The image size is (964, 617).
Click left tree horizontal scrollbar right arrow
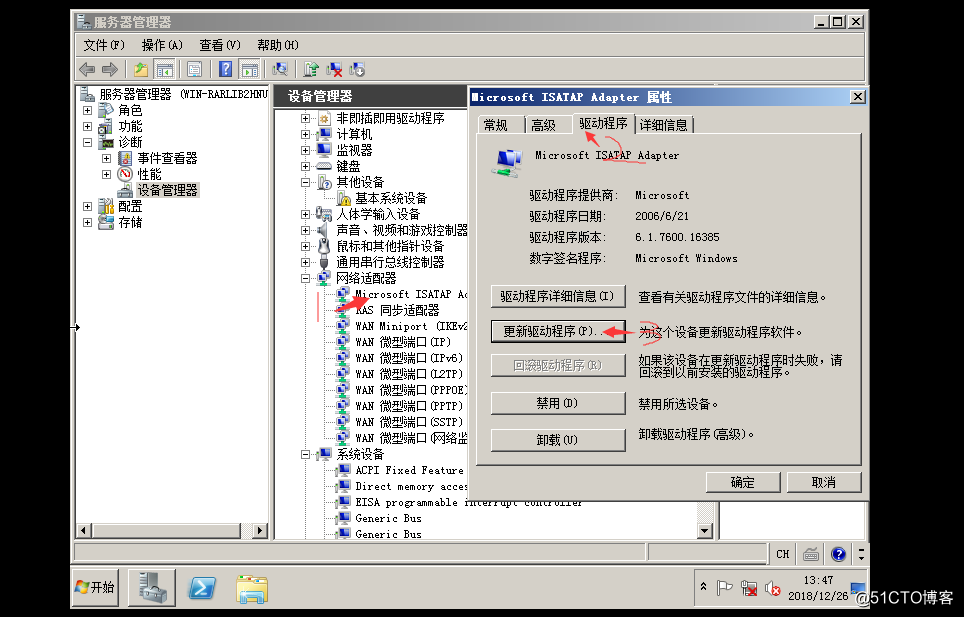260,530
